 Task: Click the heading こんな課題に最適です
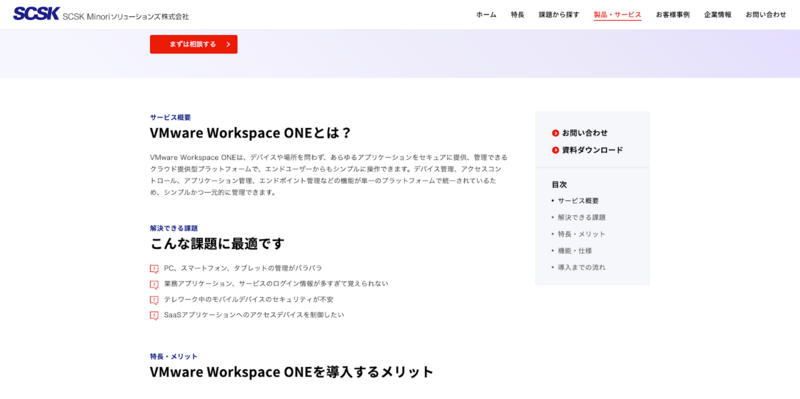(x=217, y=244)
